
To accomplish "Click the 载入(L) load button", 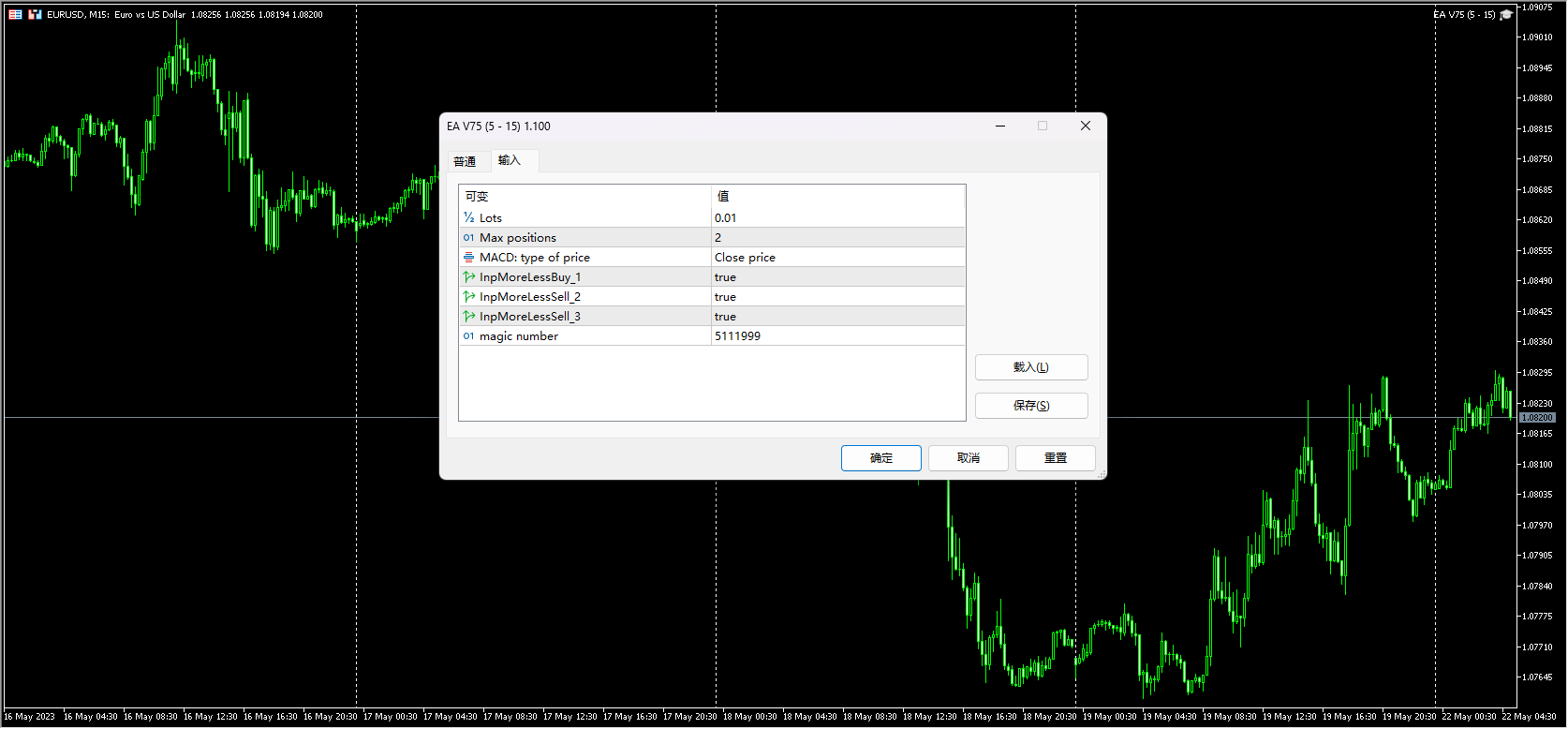I will 1031,367.
